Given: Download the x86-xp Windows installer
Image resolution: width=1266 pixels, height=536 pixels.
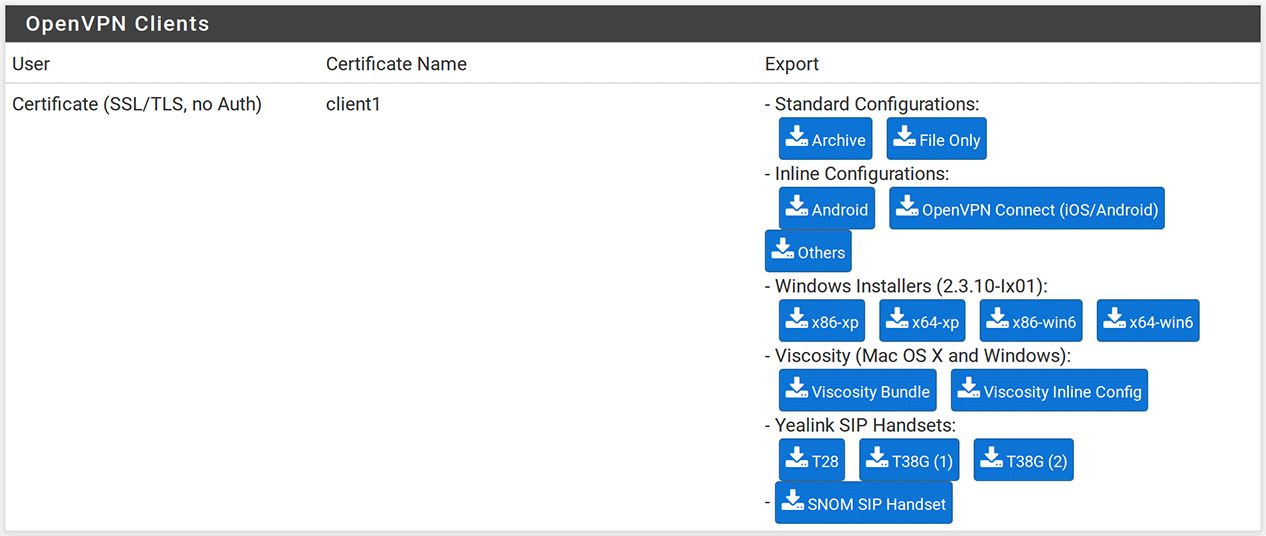Looking at the screenshot, I should point(821,322).
